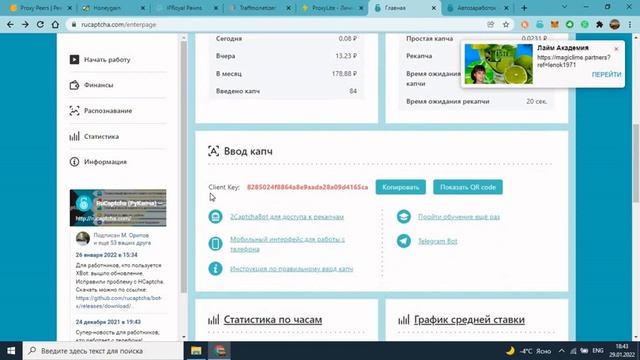Reload the rucaptcha page
The height and width of the screenshot is (360, 640).
(40, 24)
